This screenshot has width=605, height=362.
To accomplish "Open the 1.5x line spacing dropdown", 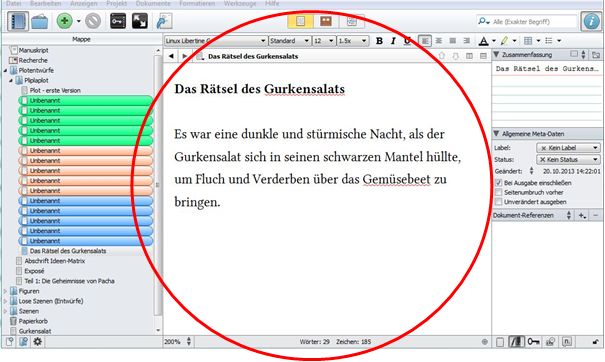I will pyautogui.click(x=353, y=41).
